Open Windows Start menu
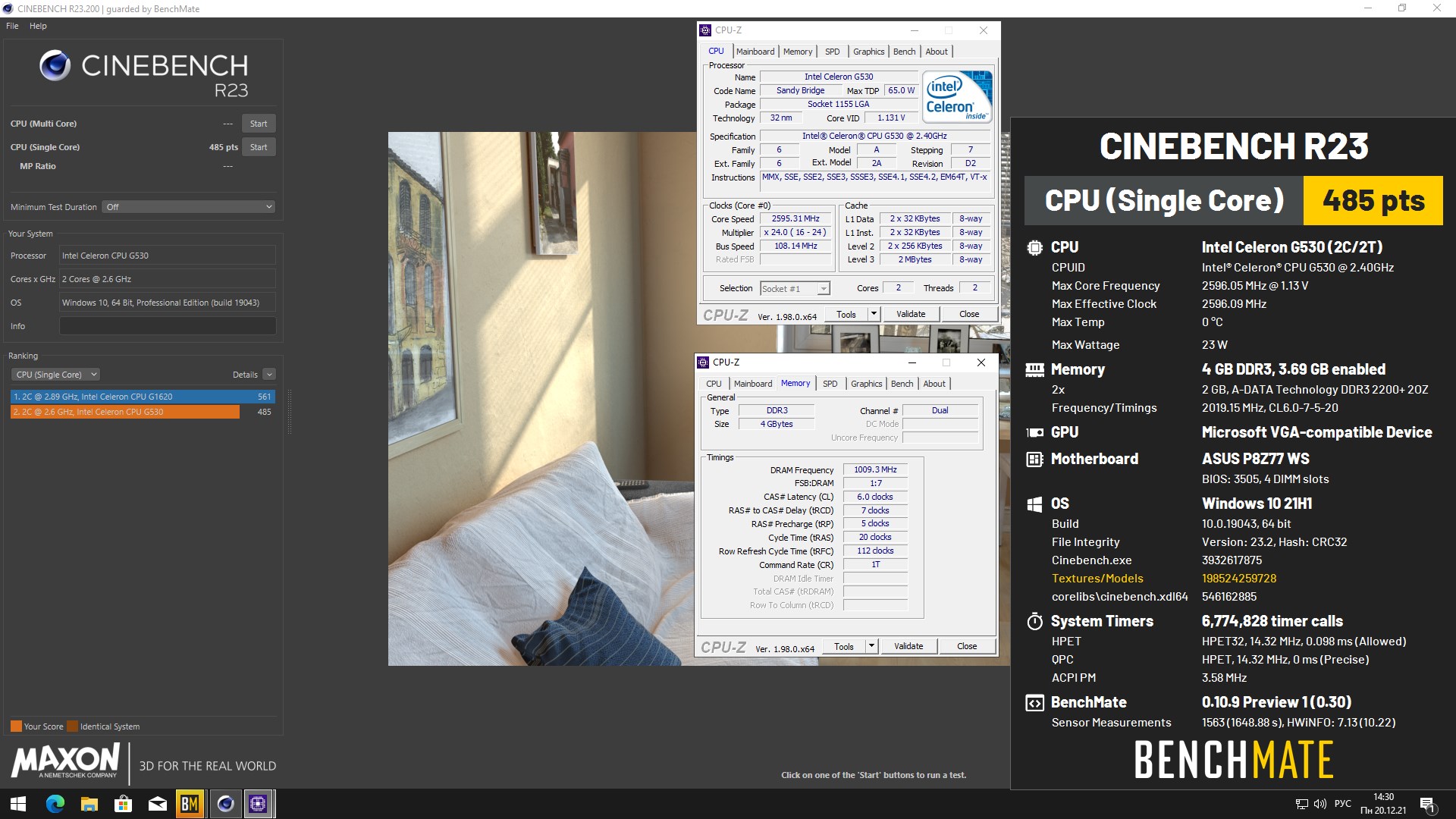The height and width of the screenshot is (819, 1456). point(18,804)
